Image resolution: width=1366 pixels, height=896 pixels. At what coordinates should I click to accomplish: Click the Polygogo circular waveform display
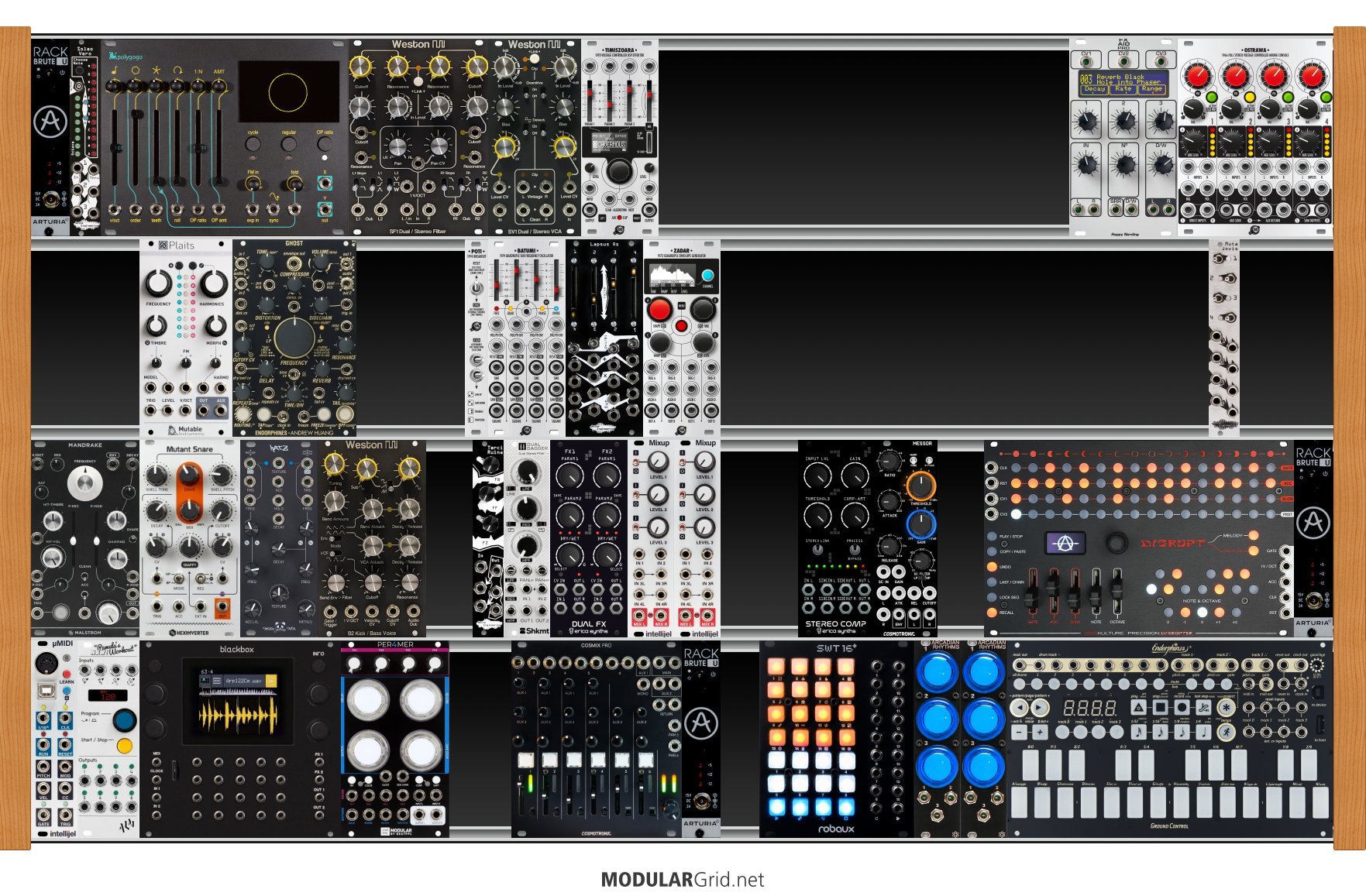[288, 91]
